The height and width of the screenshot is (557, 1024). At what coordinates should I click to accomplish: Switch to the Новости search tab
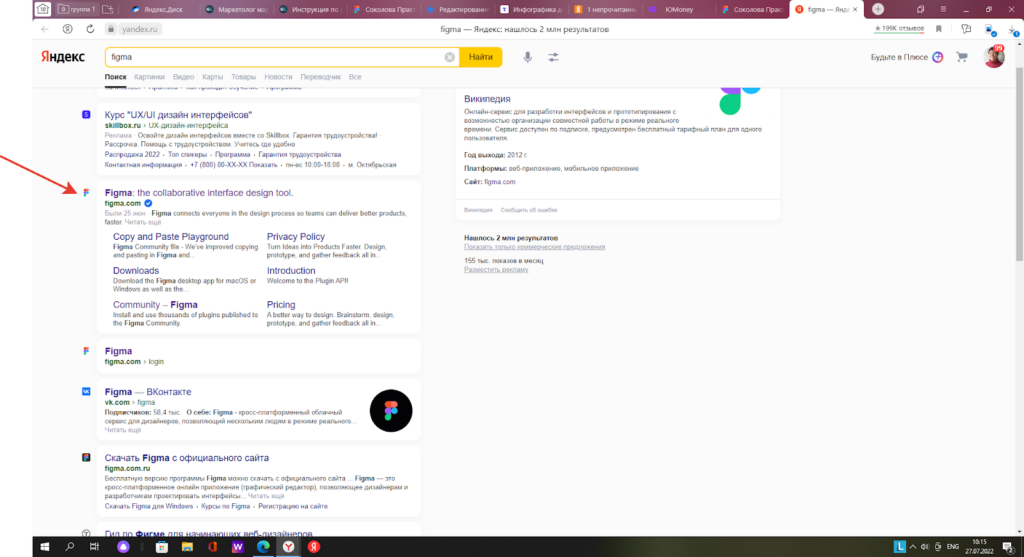[x=278, y=77]
